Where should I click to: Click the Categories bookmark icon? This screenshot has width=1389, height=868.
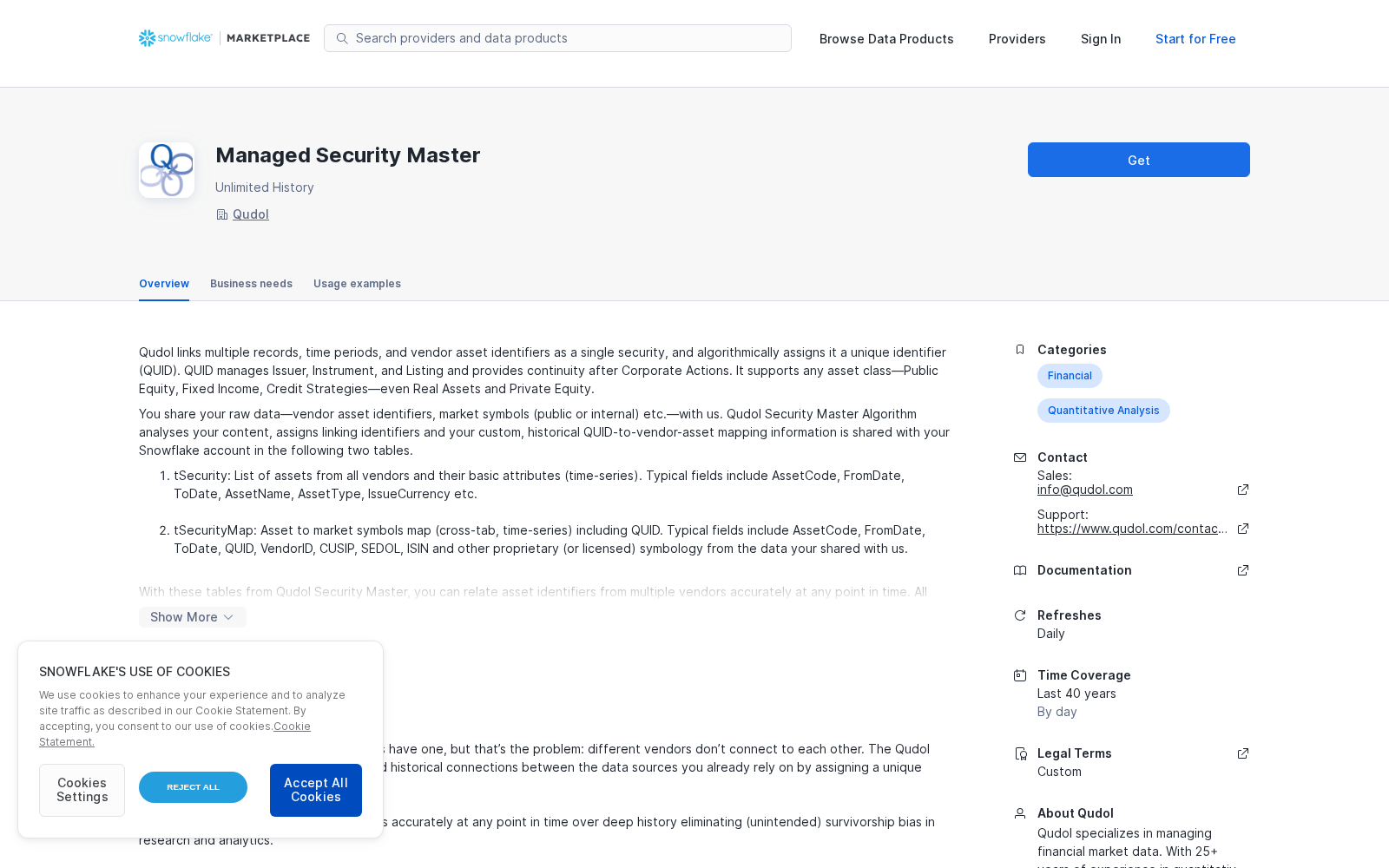coord(1020,350)
